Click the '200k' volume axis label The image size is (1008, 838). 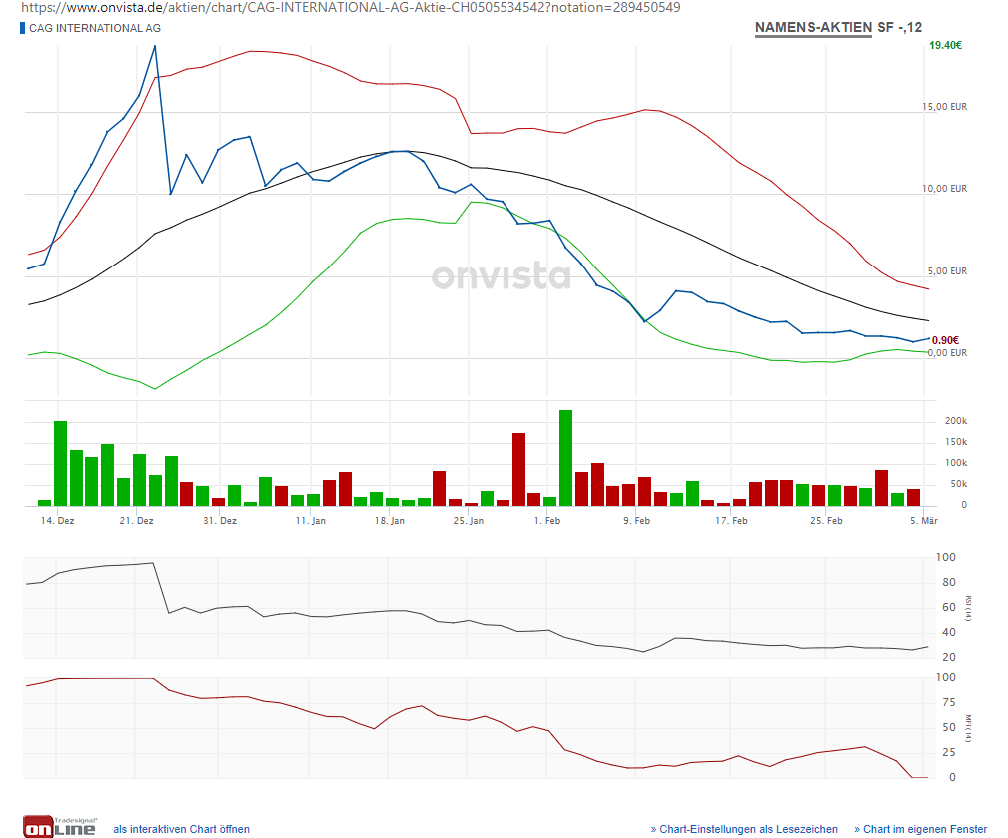click(x=956, y=421)
